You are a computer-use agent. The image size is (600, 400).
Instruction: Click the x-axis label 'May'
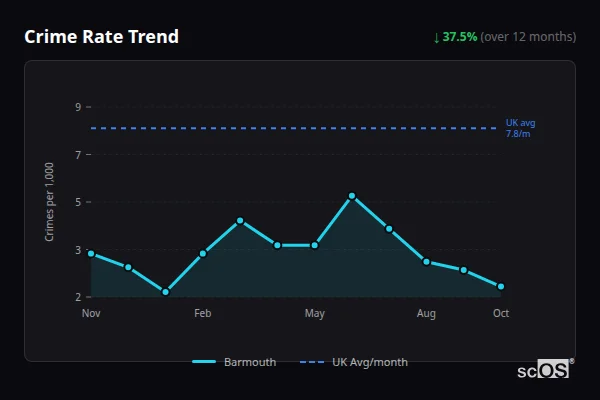tap(315, 314)
